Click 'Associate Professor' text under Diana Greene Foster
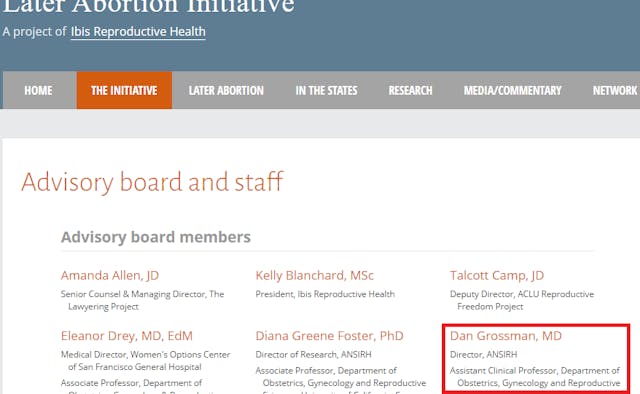Viewport: 640px width, 394px height. point(295,371)
